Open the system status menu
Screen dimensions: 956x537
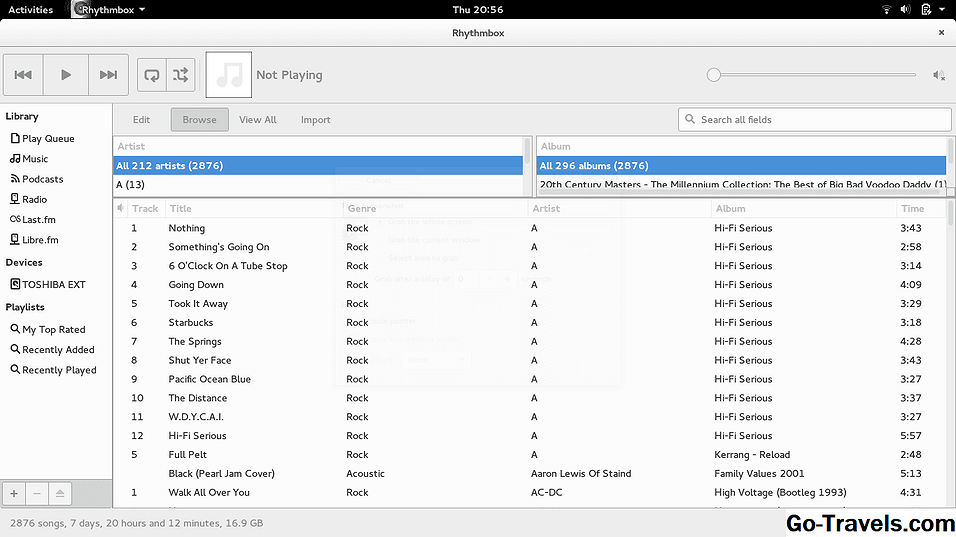[x=910, y=10]
